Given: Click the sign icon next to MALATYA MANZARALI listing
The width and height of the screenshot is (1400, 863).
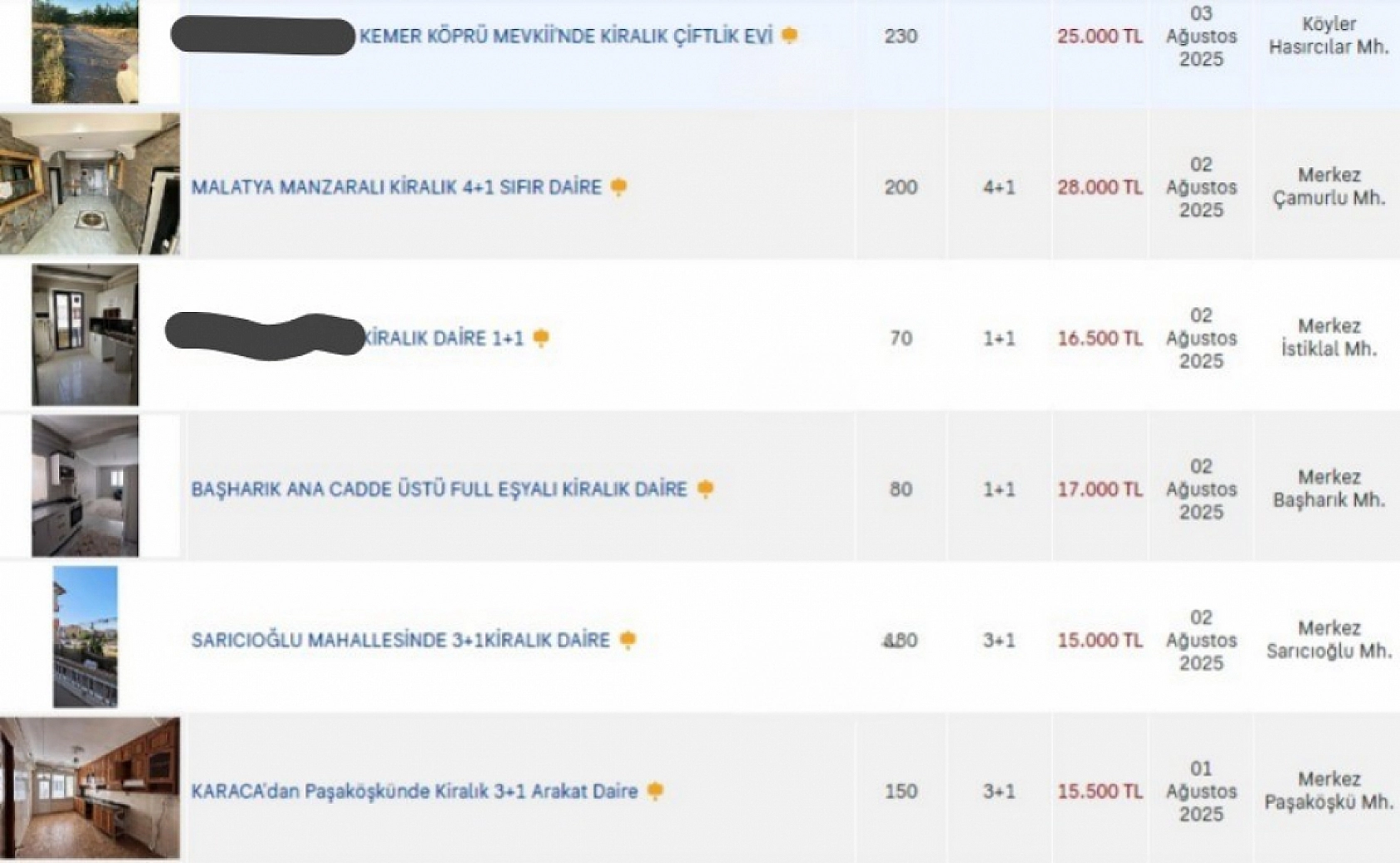Looking at the screenshot, I should point(619,188).
